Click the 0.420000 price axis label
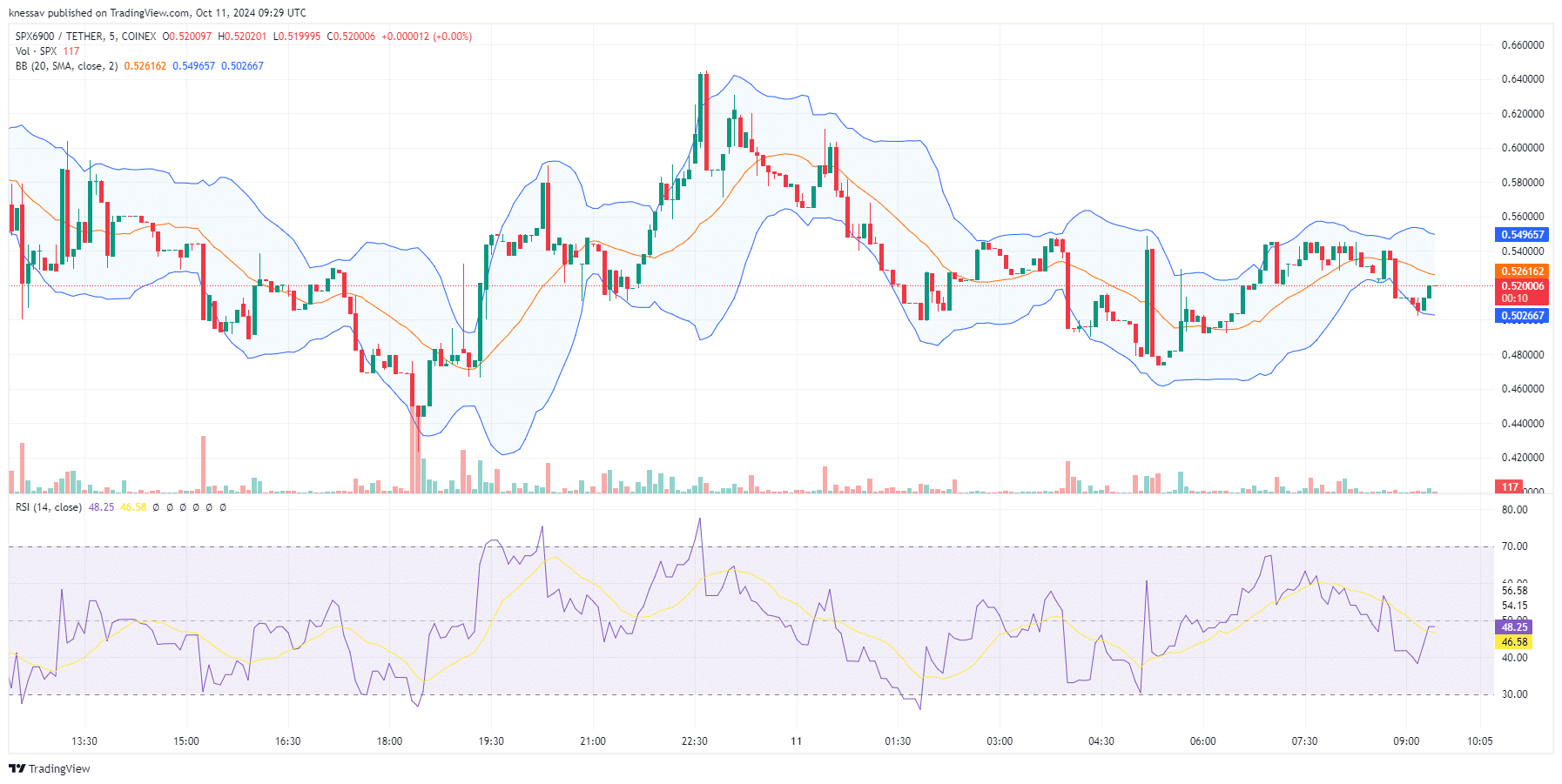This screenshot has height=784, width=1562. [x=1523, y=458]
